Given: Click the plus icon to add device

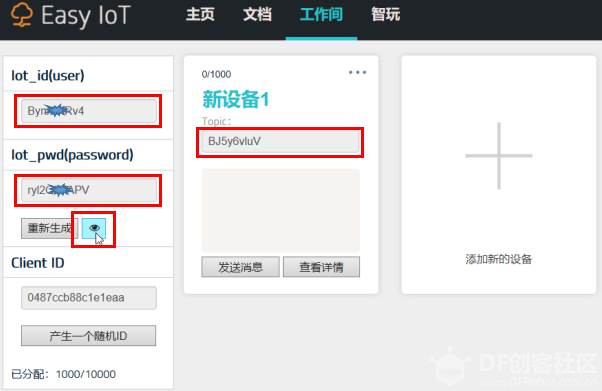Looking at the screenshot, I should point(499,156).
